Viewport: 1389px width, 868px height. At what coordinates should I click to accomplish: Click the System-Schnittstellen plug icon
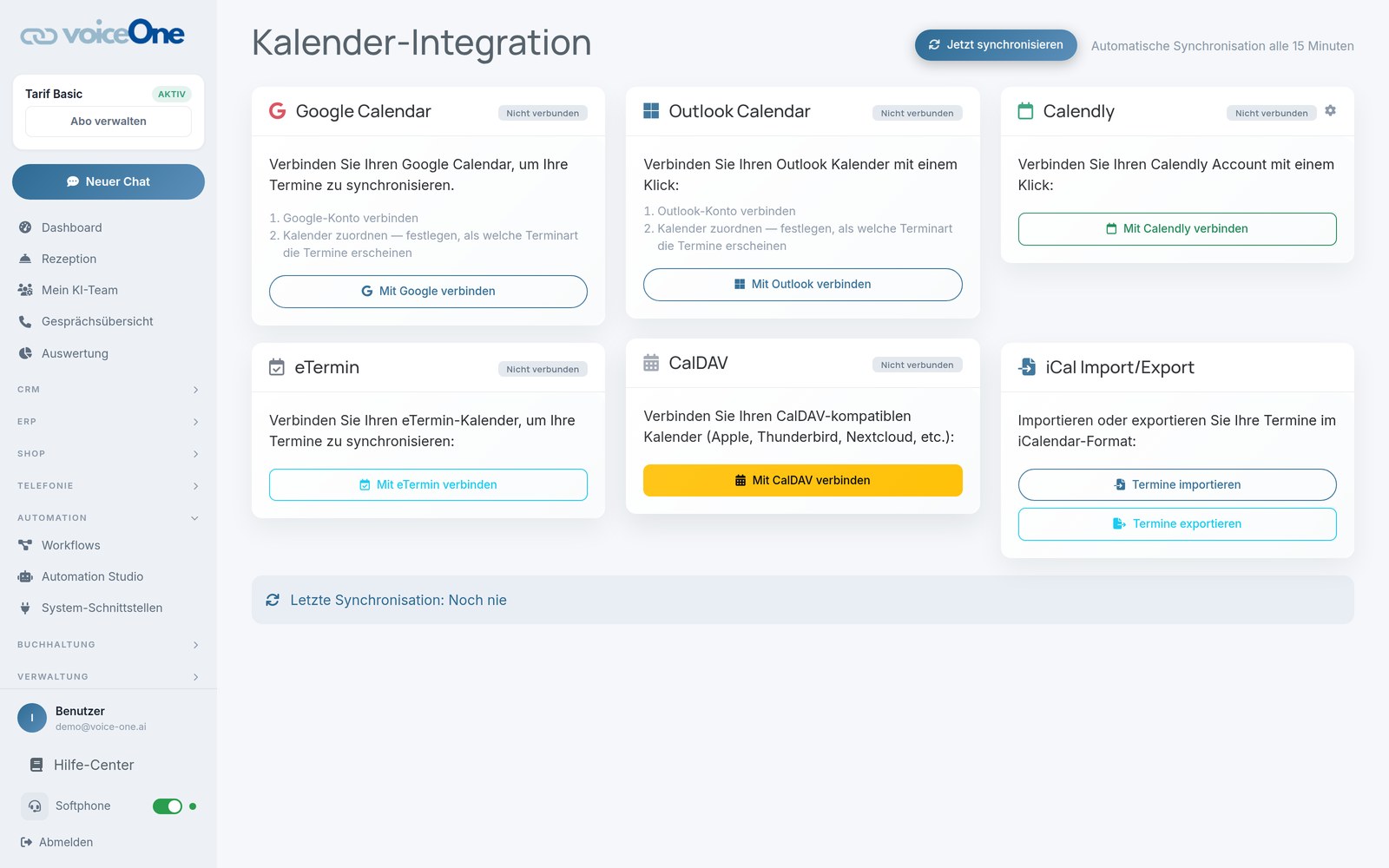click(x=25, y=608)
